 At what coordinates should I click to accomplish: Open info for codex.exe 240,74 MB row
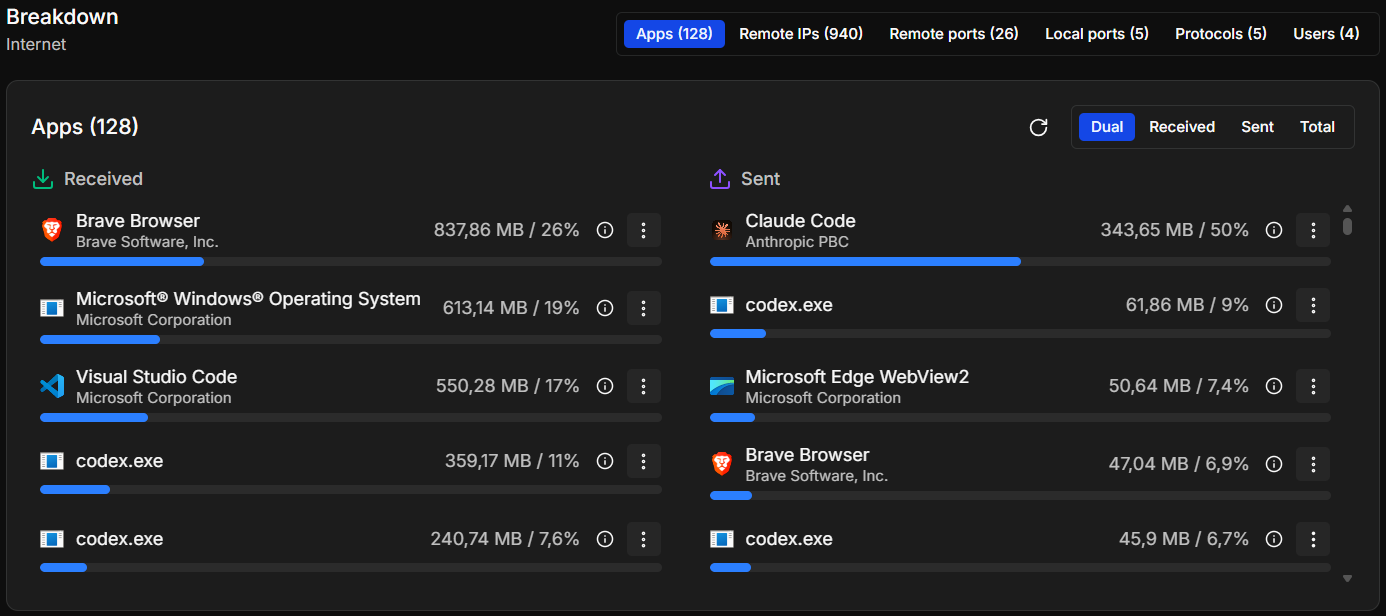tap(605, 539)
